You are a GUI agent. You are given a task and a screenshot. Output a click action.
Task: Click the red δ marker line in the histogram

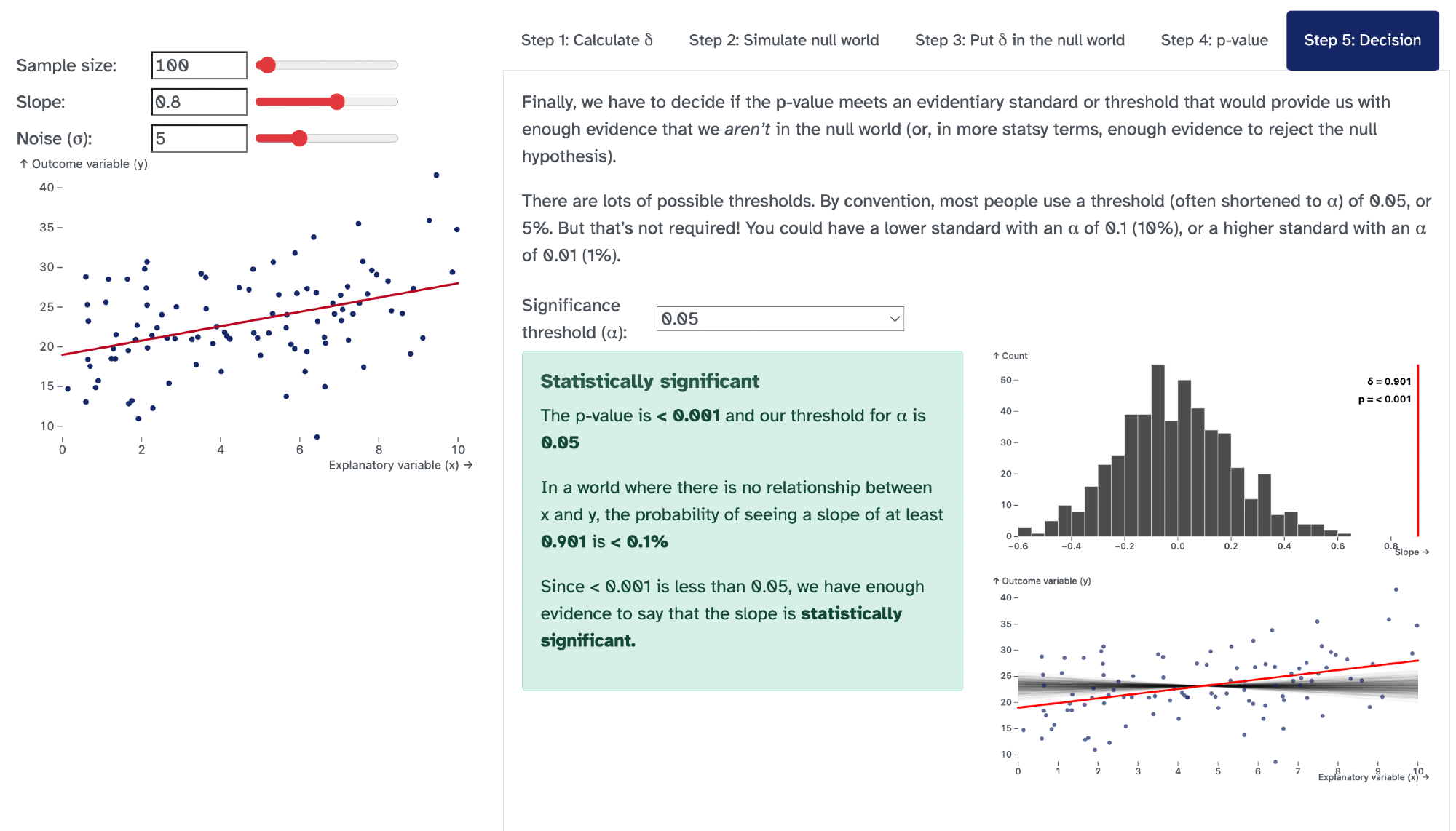(x=1417, y=451)
